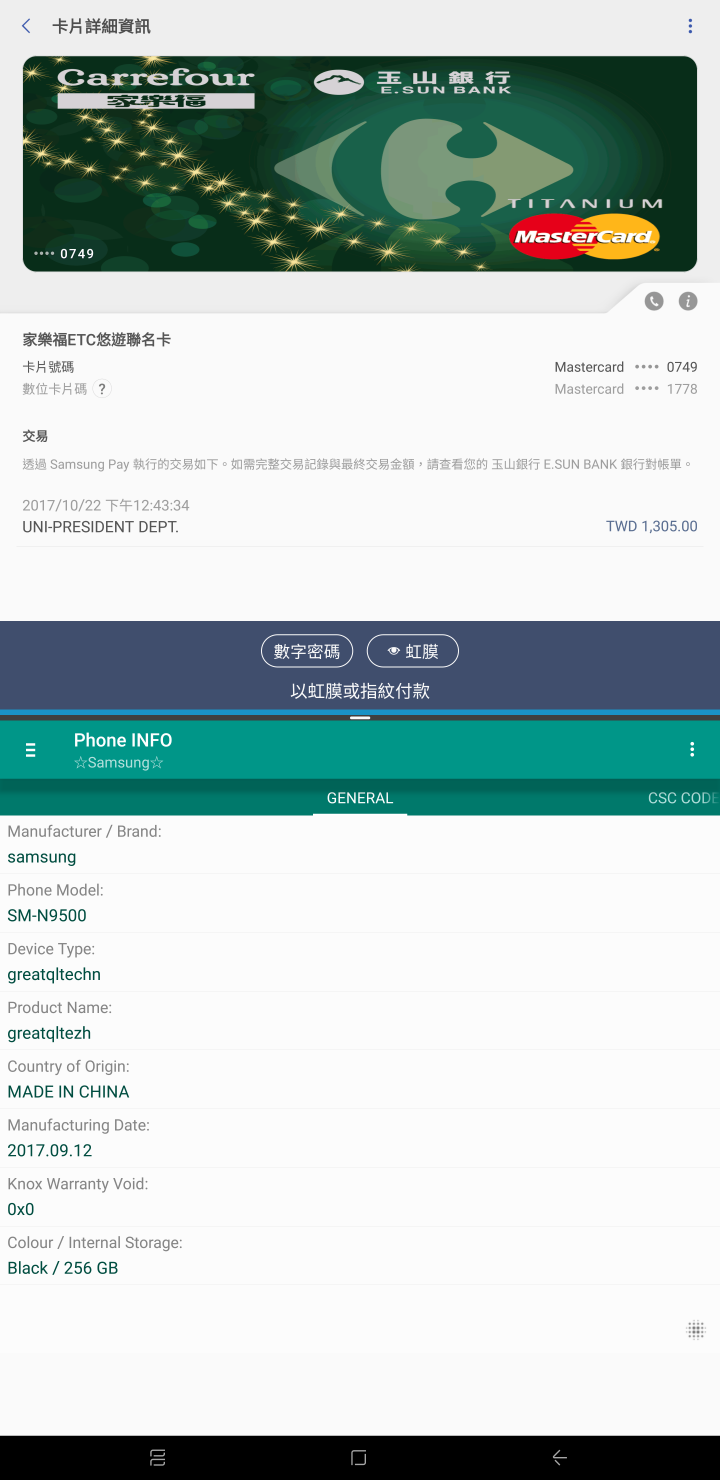Tap 卡片號碼 label

tap(48, 367)
